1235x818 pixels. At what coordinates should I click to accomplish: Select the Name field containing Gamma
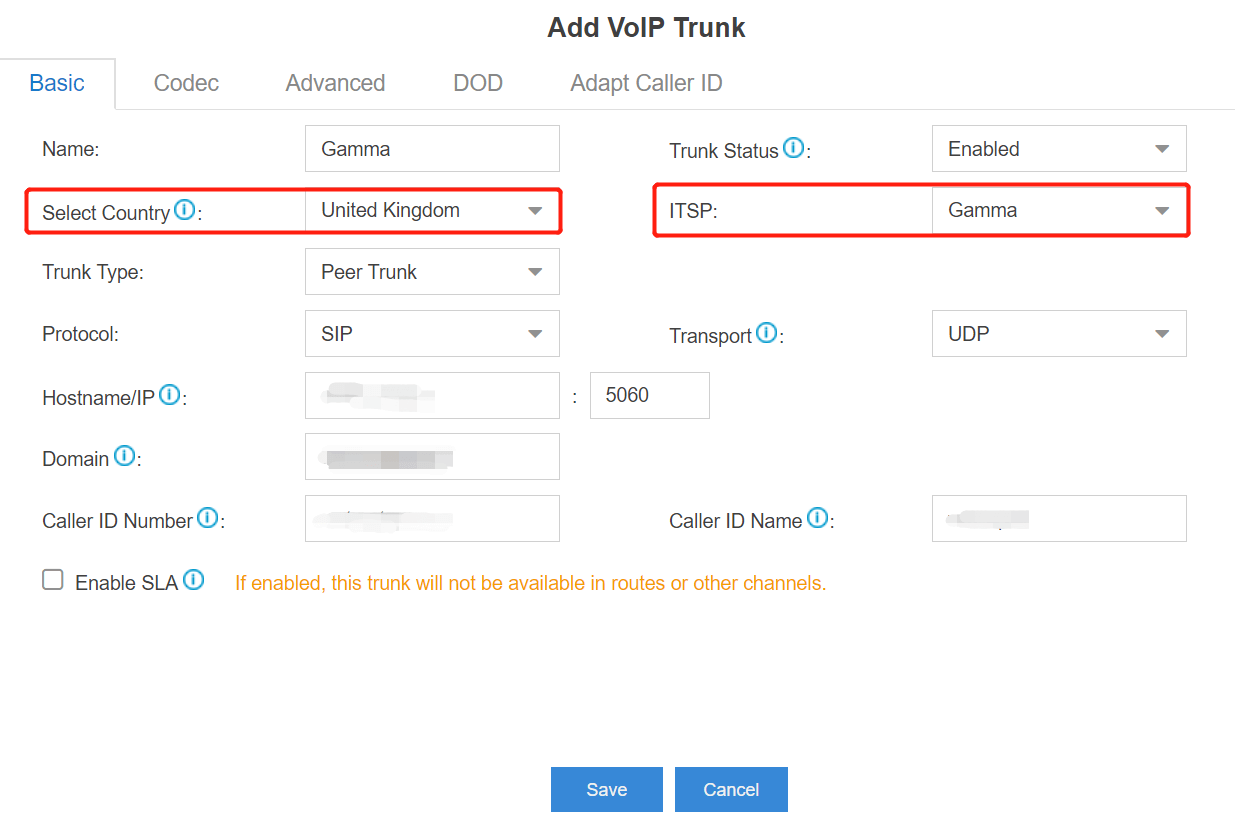point(432,148)
